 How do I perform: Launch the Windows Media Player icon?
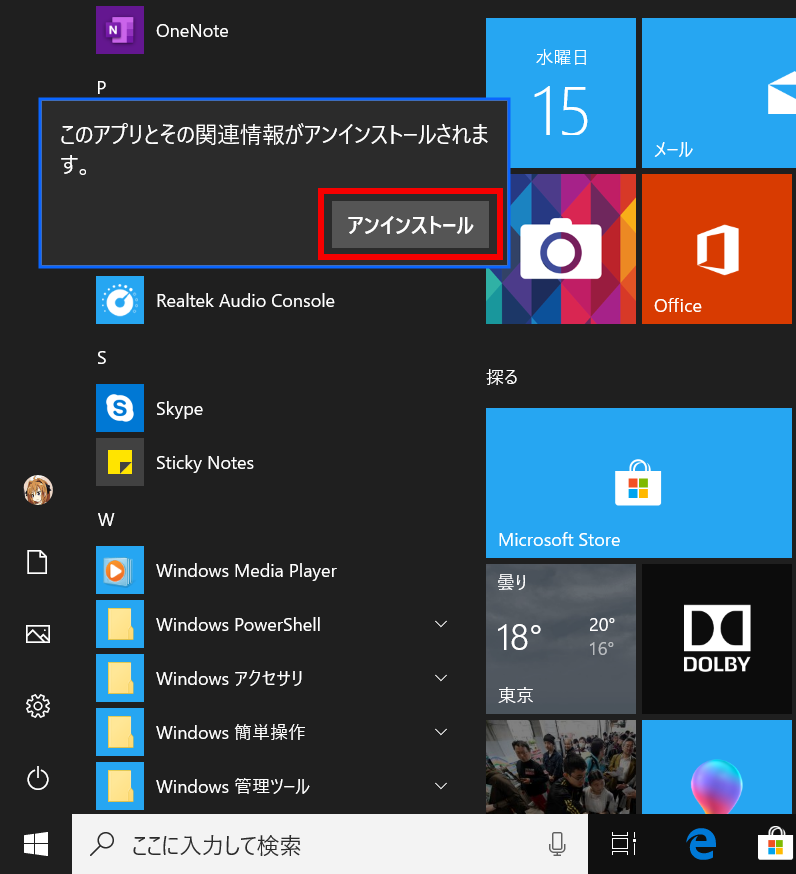[120, 570]
